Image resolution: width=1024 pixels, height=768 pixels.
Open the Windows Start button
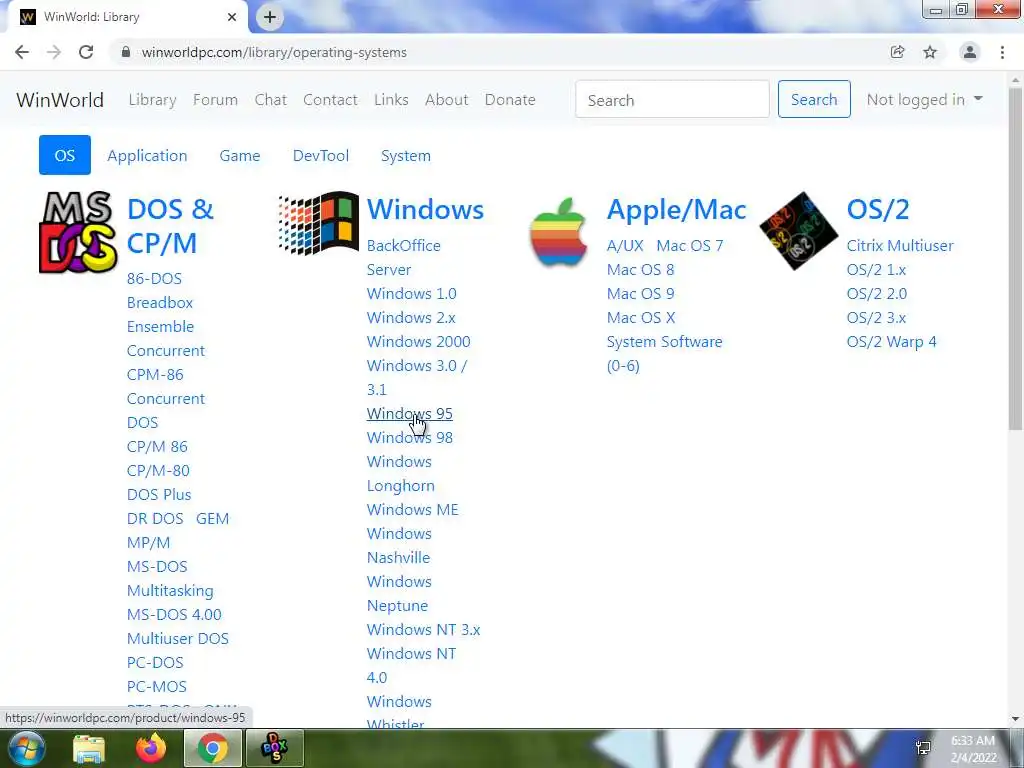27,748
